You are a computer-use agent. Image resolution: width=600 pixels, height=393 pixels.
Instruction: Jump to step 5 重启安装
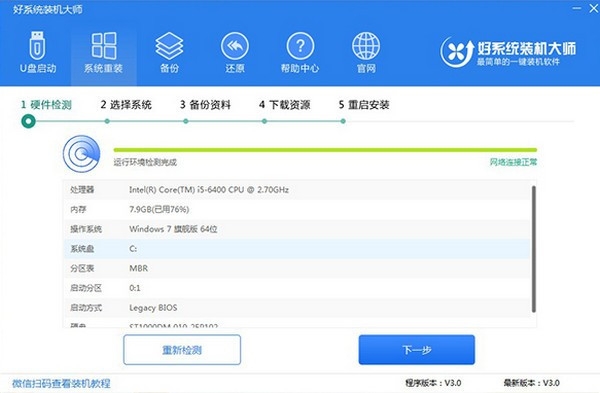click(x=364, y=105)
